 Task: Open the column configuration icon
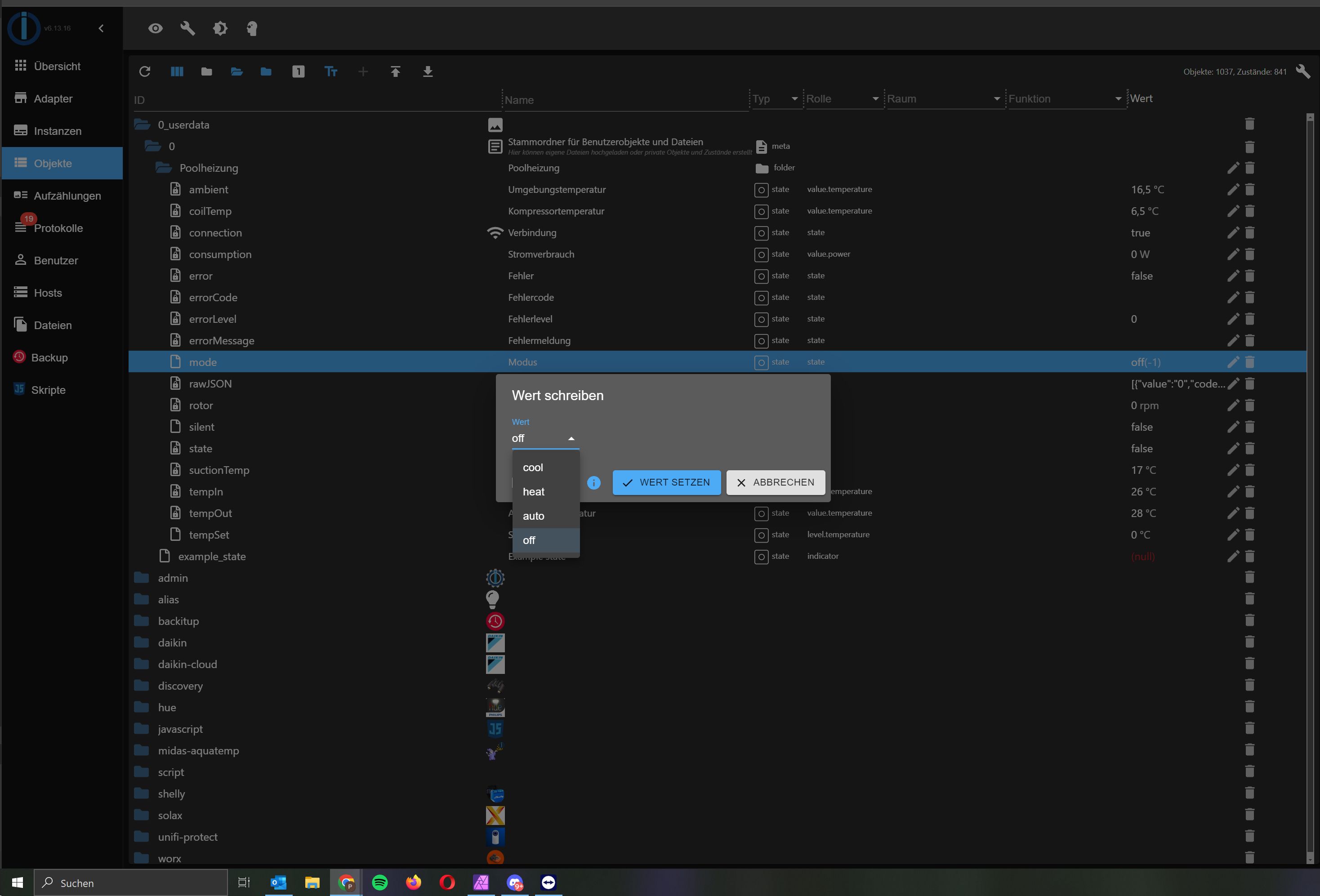coord(177,71)
